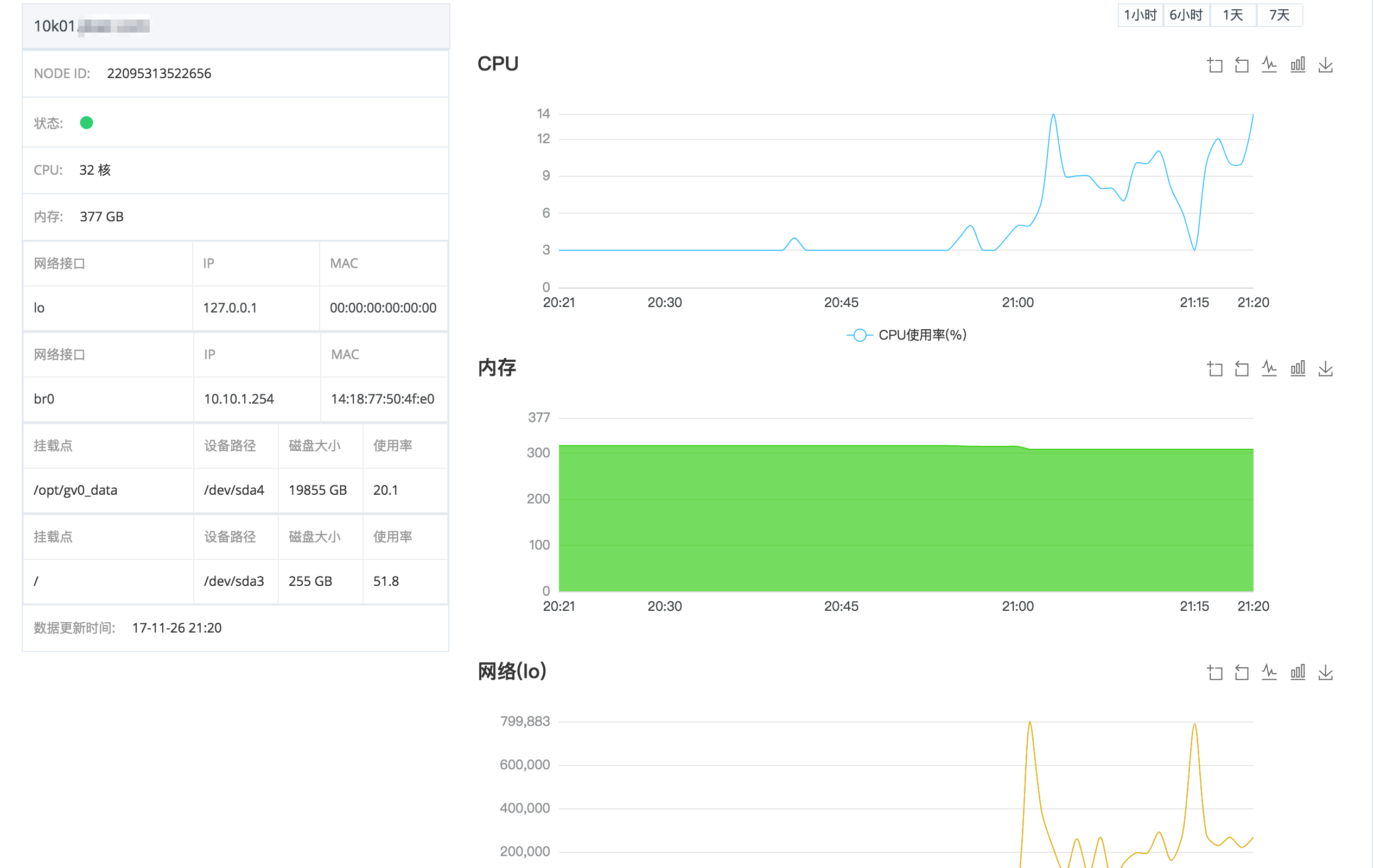Click the br0 interface row

[x=236, y=399]
